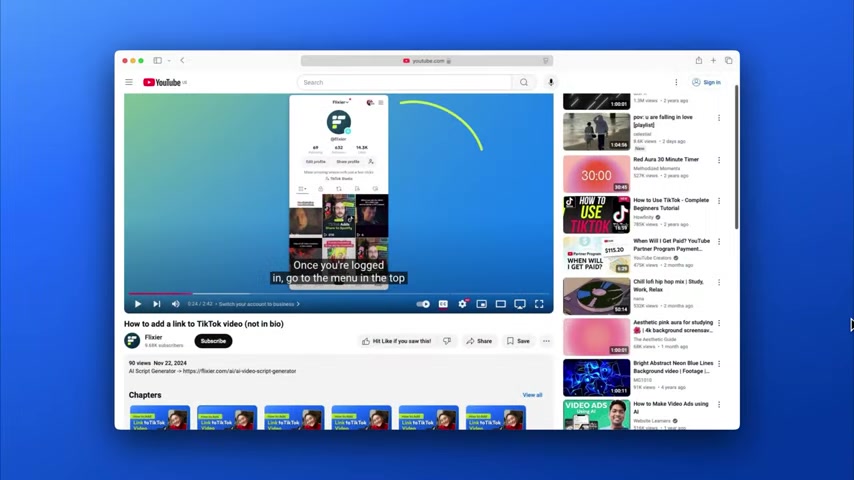Image resolution: width=854 pixels, height=480 pixels.
Task: Open the Safari sidebar dropdown arrow
Action: coord(169,60)
